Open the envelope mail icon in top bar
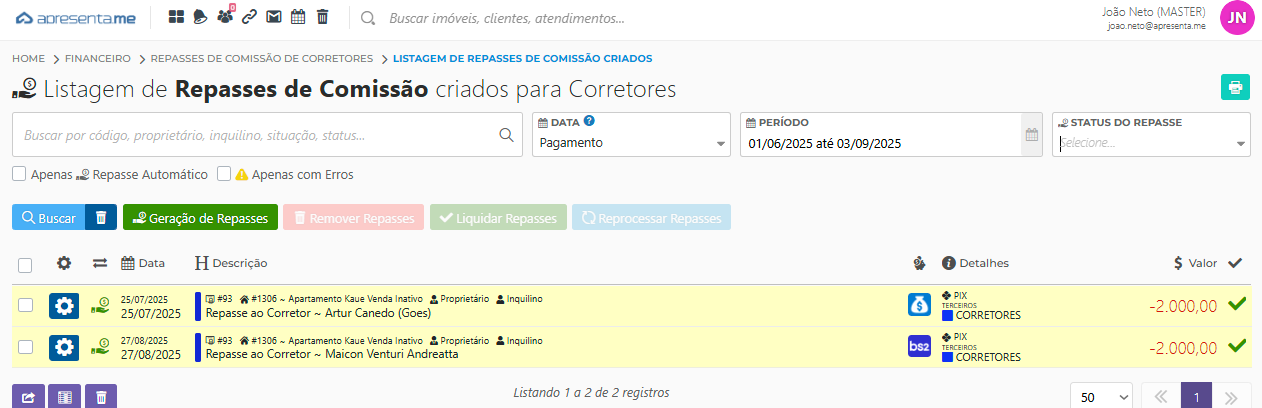 tap(273, 17)
